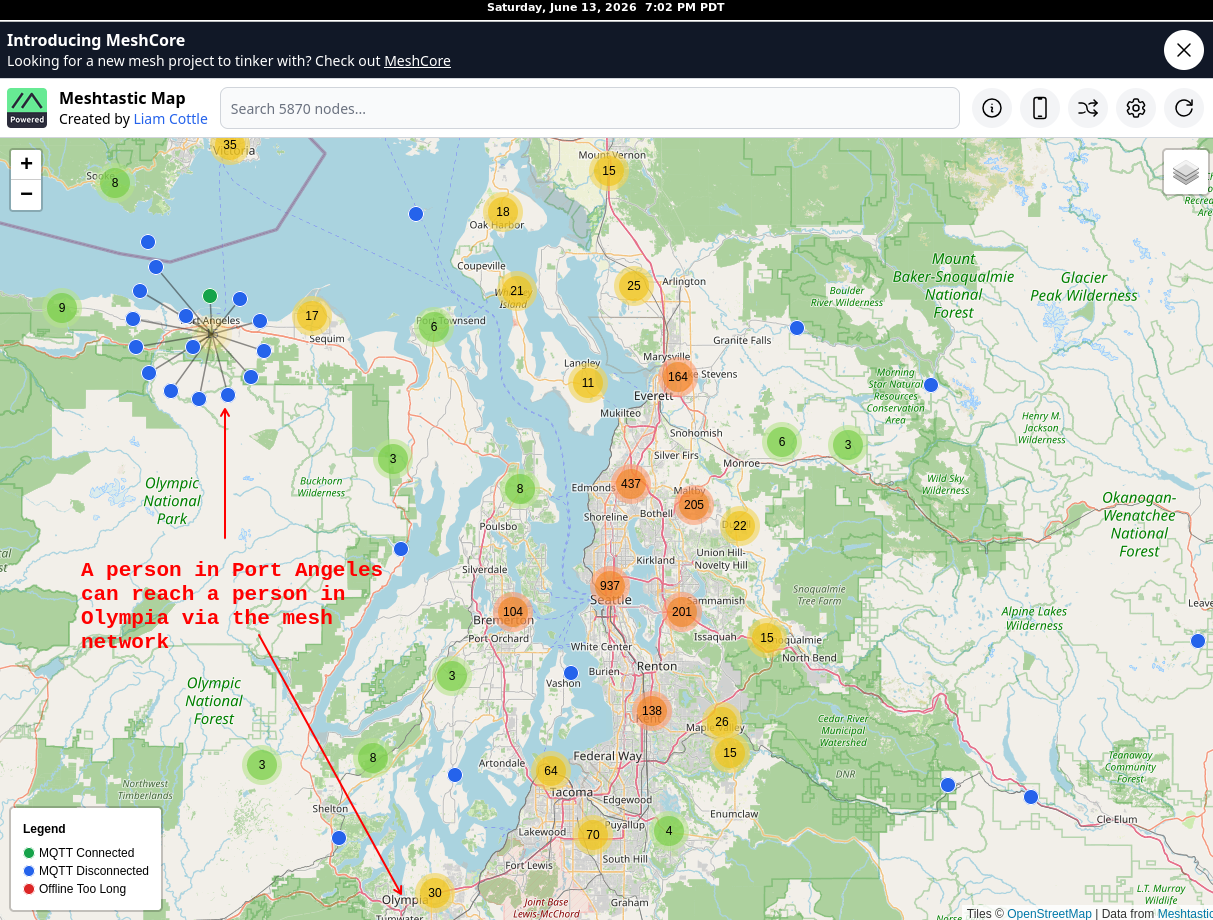Expand the 35 node cluster near Victoria
1213x920 pixels.
(230, 146)
